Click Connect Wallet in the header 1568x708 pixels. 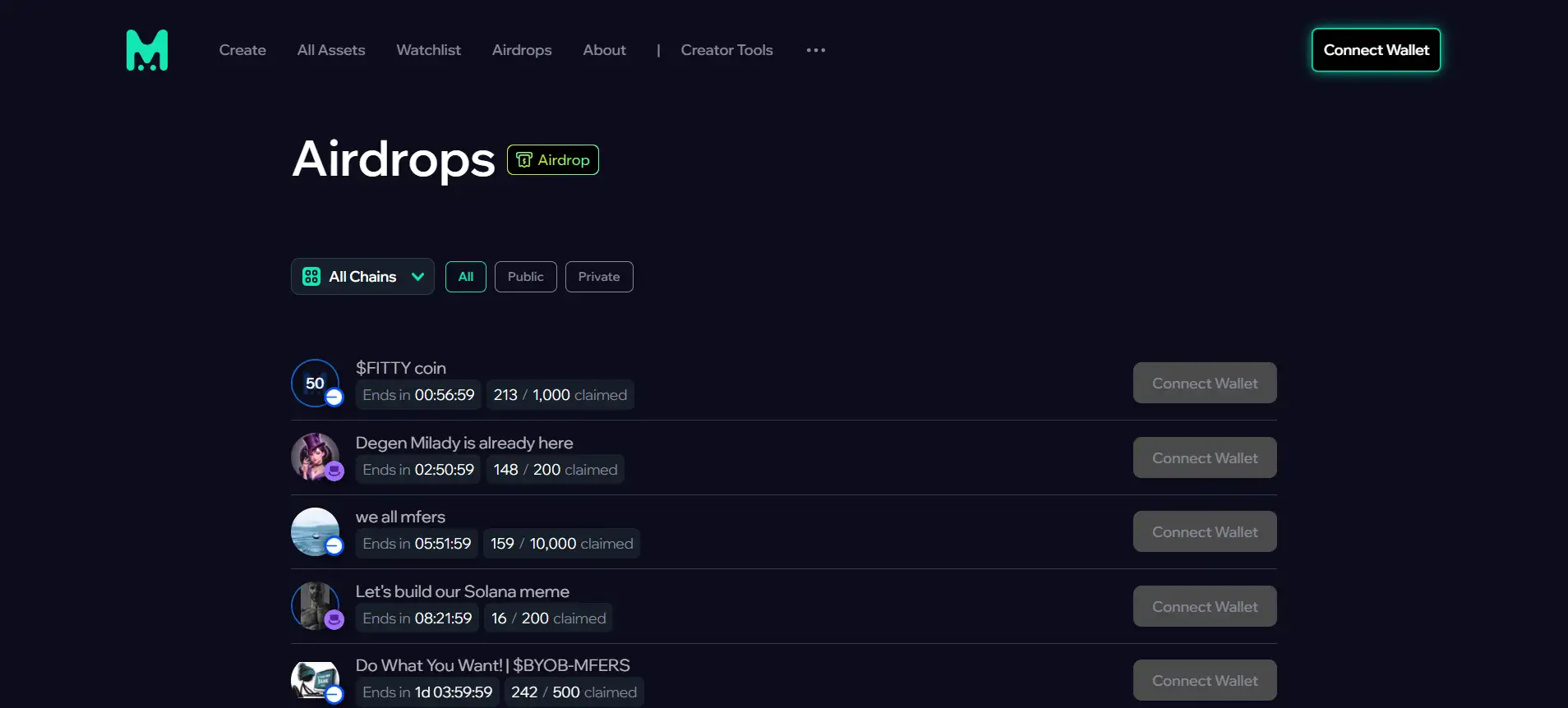pos(1376,50)
